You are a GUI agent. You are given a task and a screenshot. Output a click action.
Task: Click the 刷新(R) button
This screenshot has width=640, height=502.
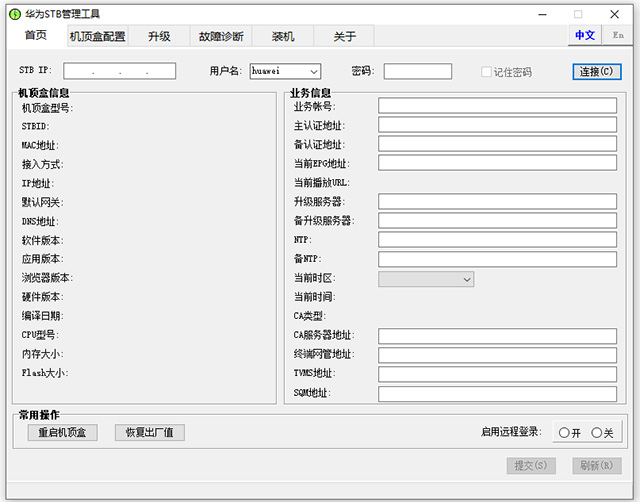click(597, 465)
